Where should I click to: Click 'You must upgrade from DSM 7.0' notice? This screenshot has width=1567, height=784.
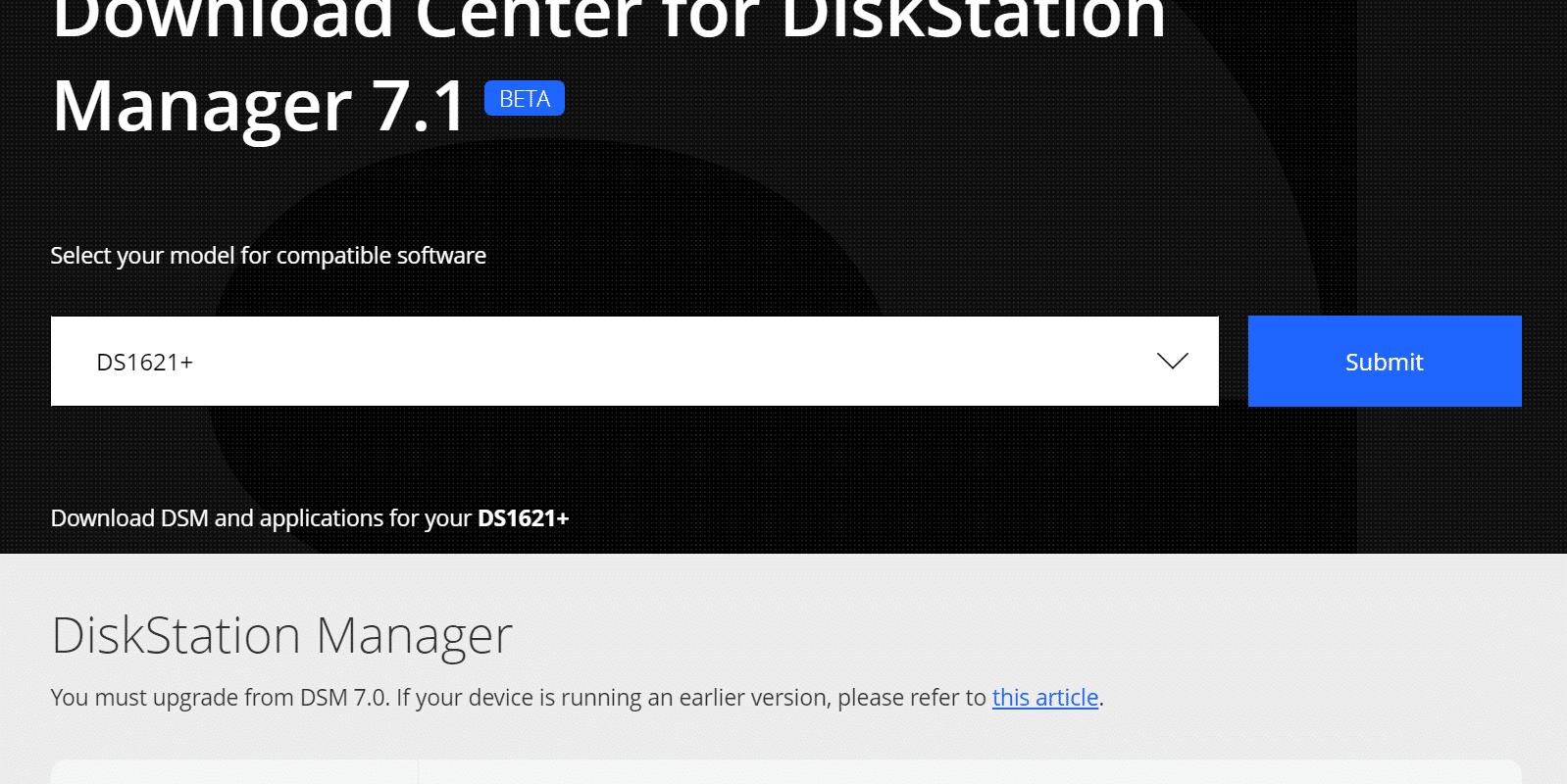(578, 698)
